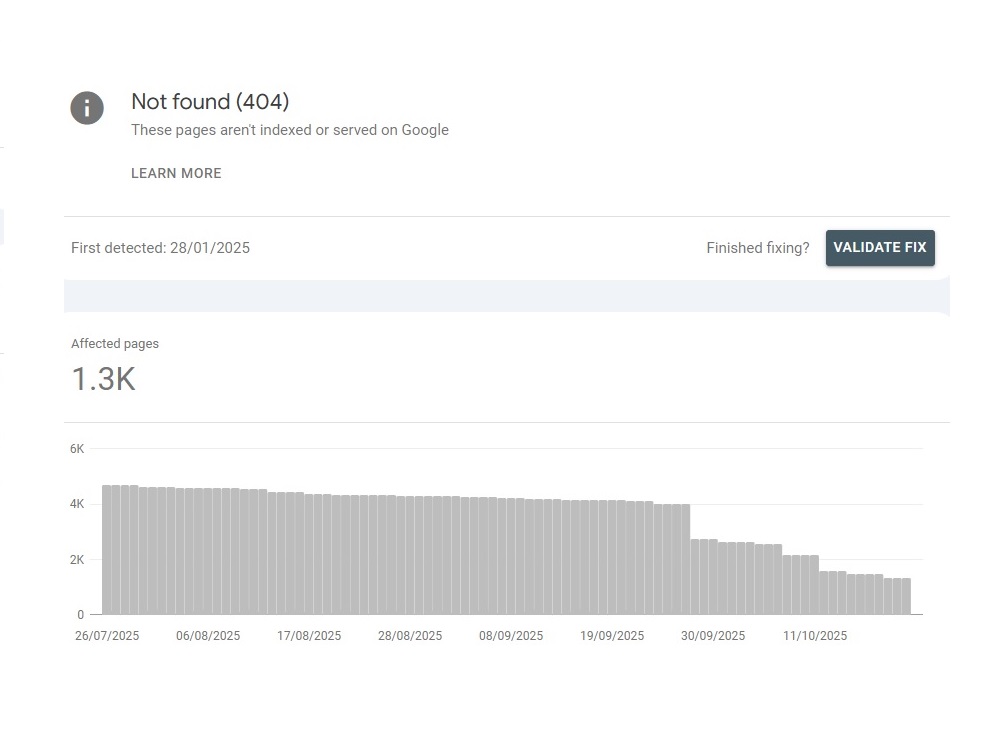Click the First detected: 28/01/2025 text
1000x751 pixels.
coord(160,248)
